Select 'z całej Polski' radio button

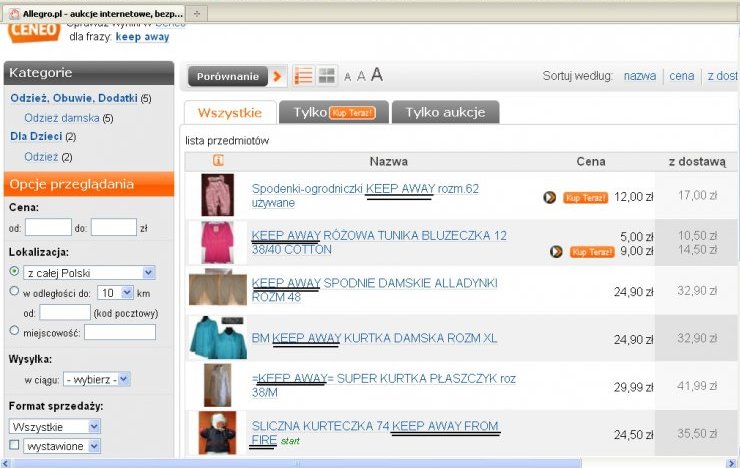pos(14,271)
